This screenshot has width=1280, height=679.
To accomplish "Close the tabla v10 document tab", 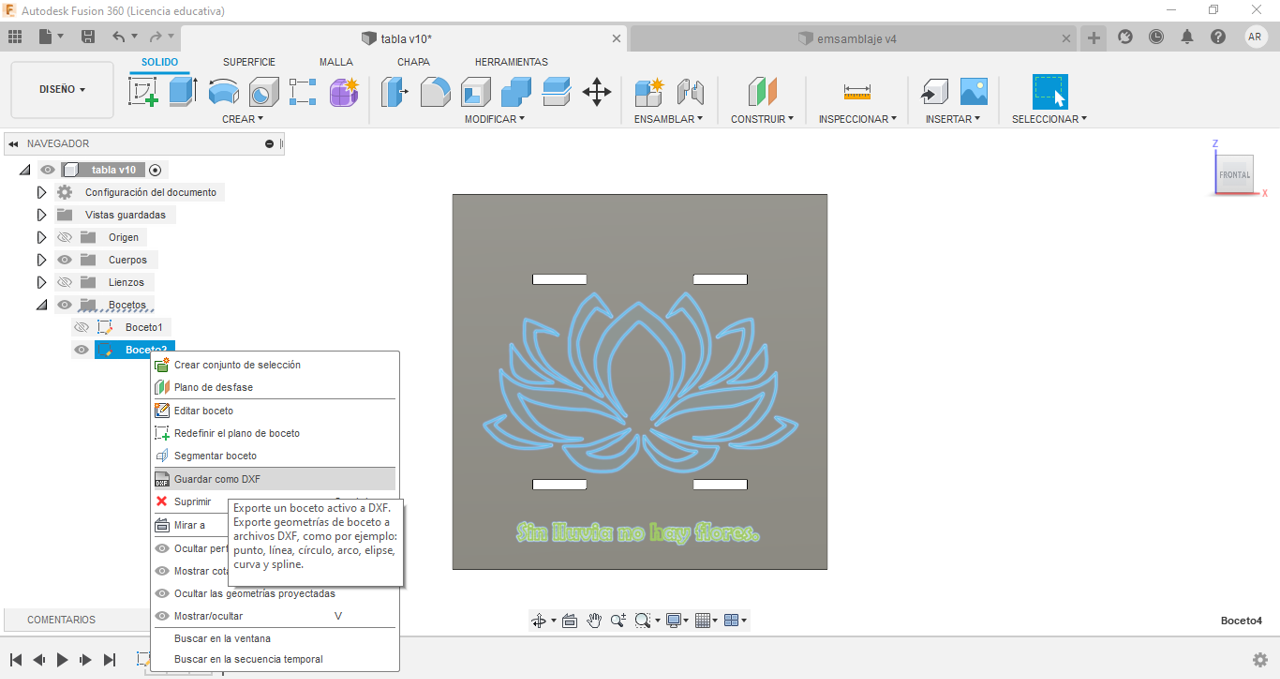I will click(x=617, y=39).
